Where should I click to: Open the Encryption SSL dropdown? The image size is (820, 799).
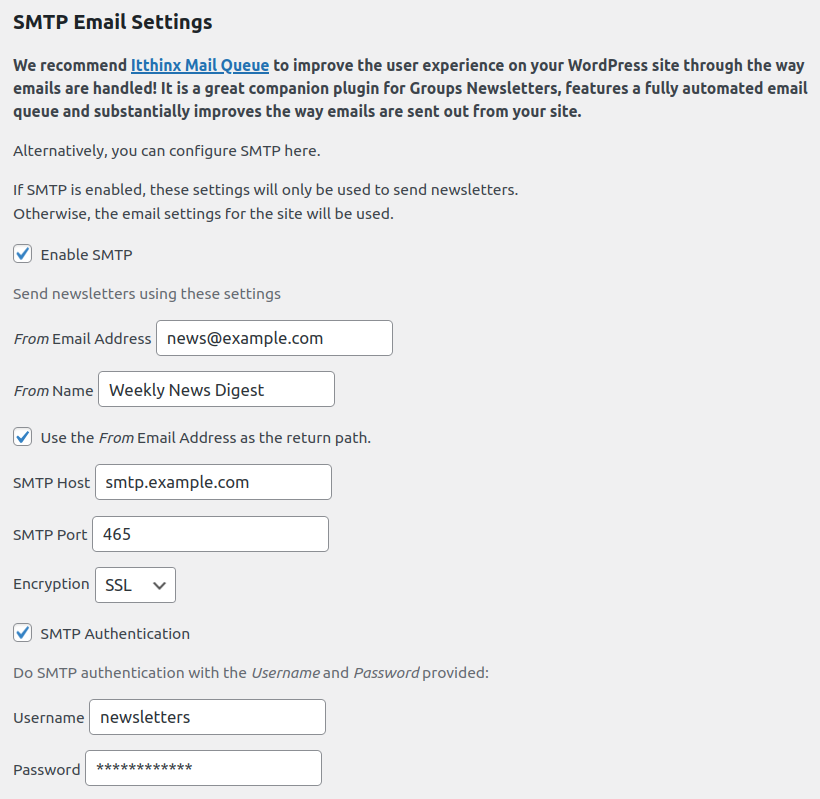(x=135, y=586)
